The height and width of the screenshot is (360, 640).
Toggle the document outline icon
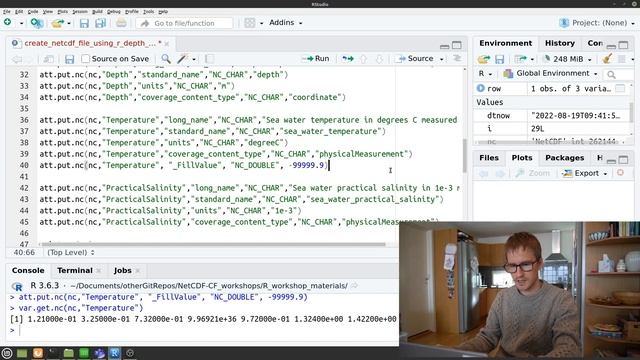457,58
